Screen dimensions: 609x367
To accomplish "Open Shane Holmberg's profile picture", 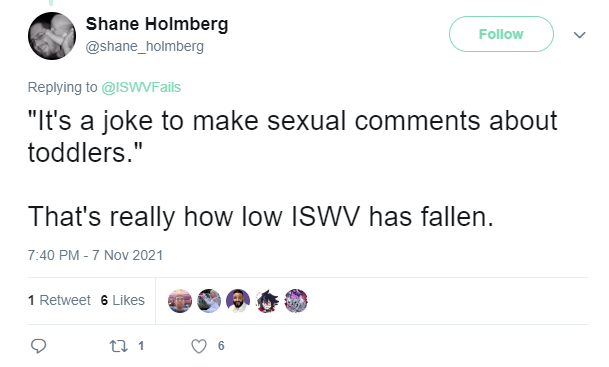I will pyautogui.click(x=52, y=36).
